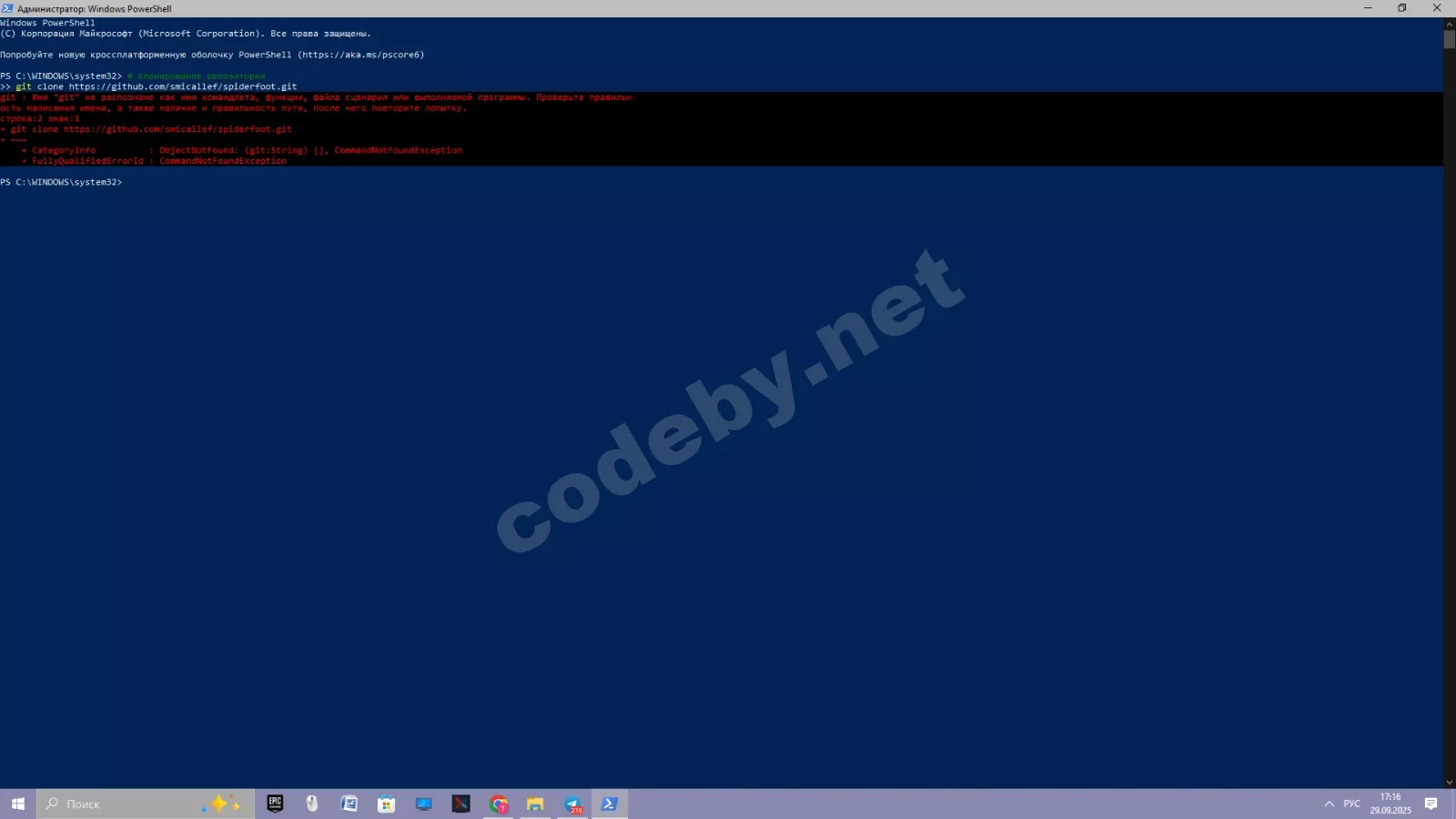The image size is (1456, 819).
Task: Click the taskbar search box labeled Поиск
Action: tap(146, 804)
